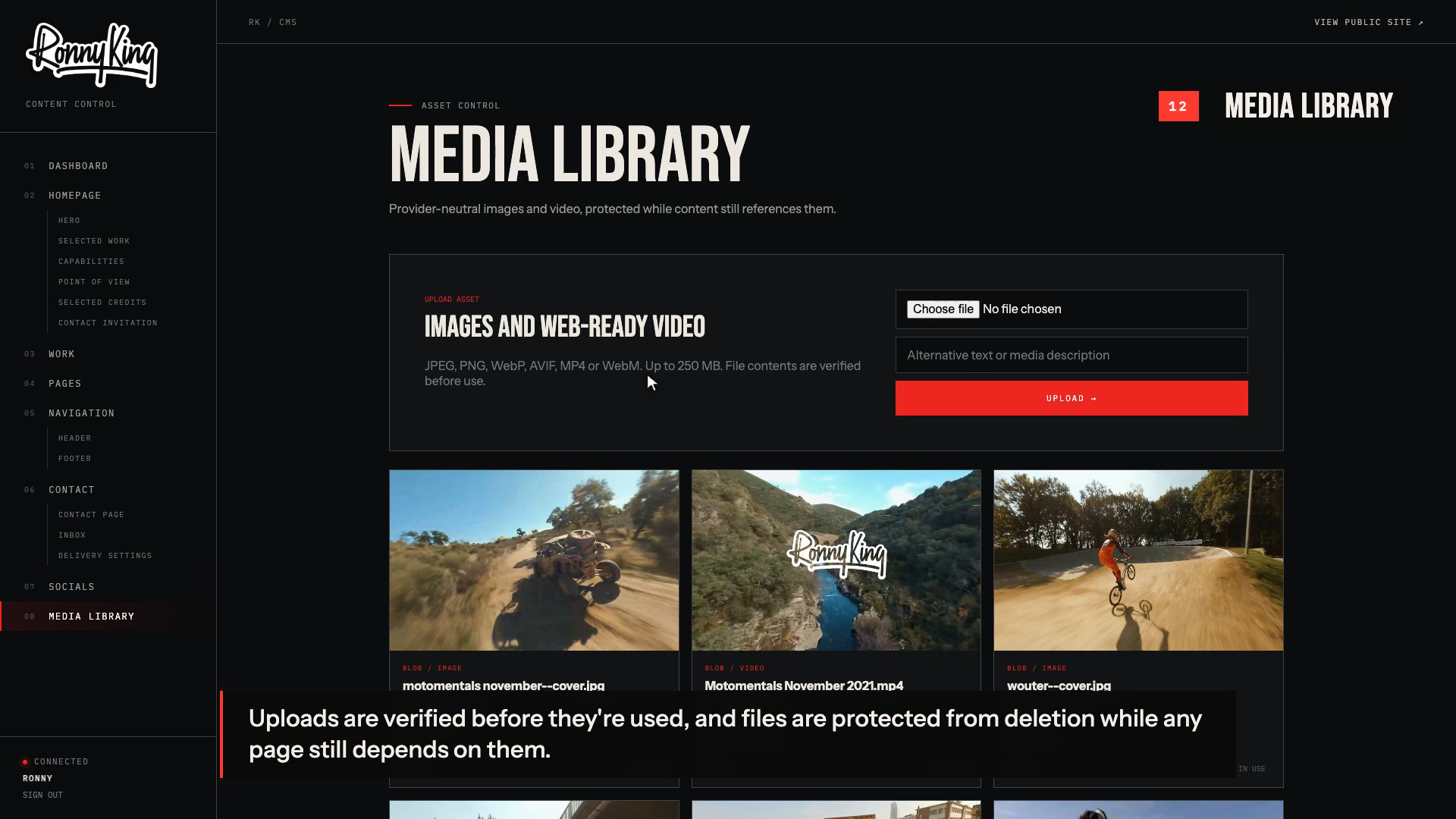1456x819 pixels.
Task: Go to Selected Work subsection
Action: (x=94, y=241)
